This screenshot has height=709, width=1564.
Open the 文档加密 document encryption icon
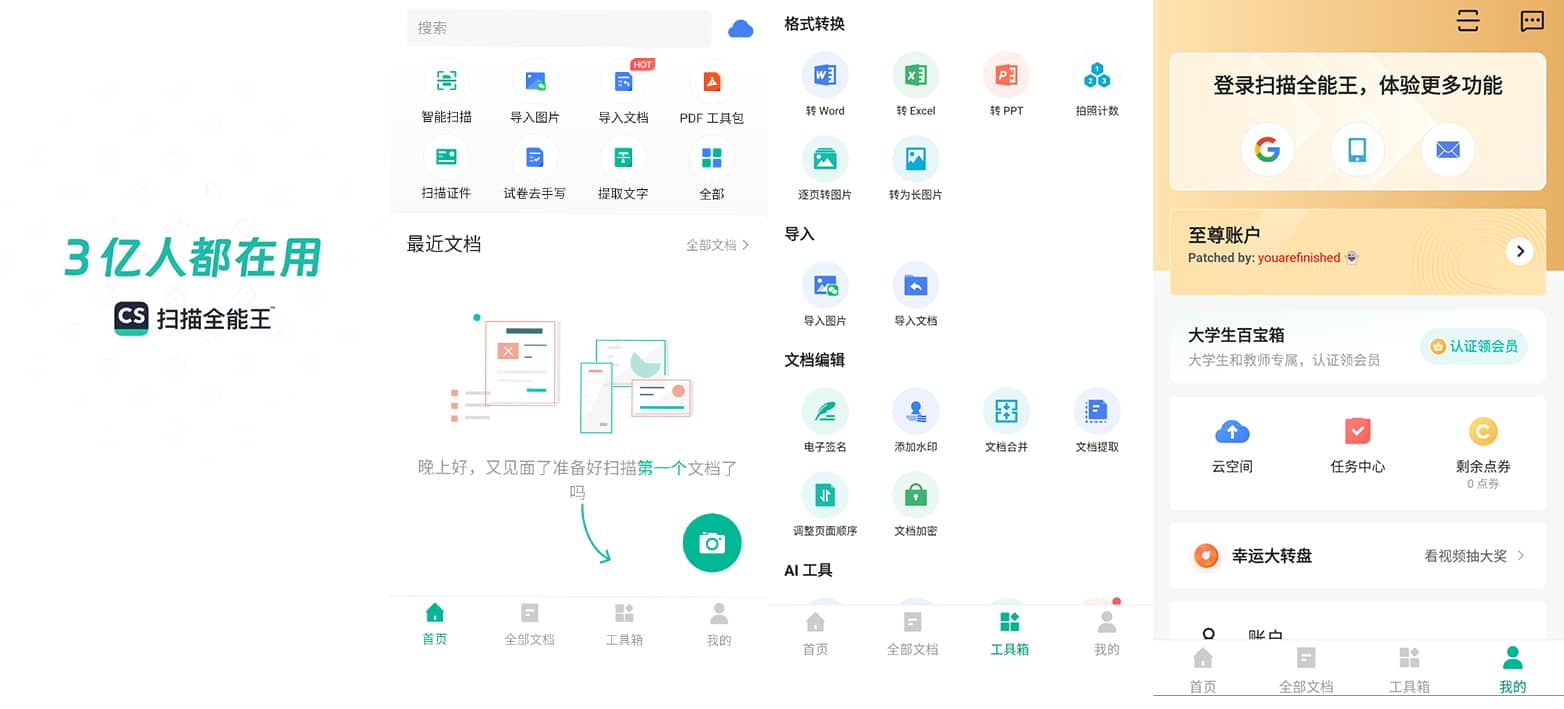pos(915,495)
